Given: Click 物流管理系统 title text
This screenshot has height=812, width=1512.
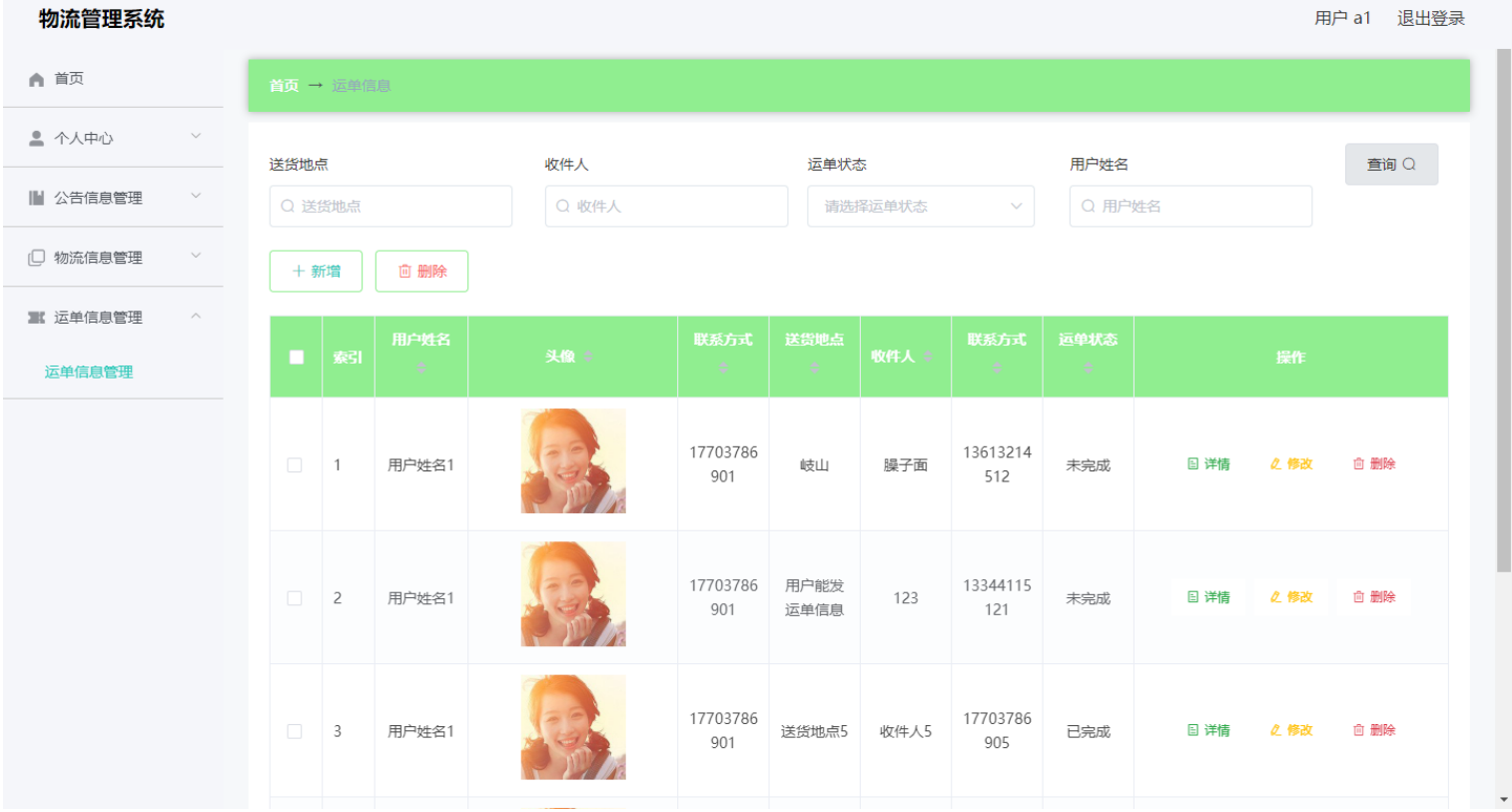Looking at the screenshot, I should 101,19.
